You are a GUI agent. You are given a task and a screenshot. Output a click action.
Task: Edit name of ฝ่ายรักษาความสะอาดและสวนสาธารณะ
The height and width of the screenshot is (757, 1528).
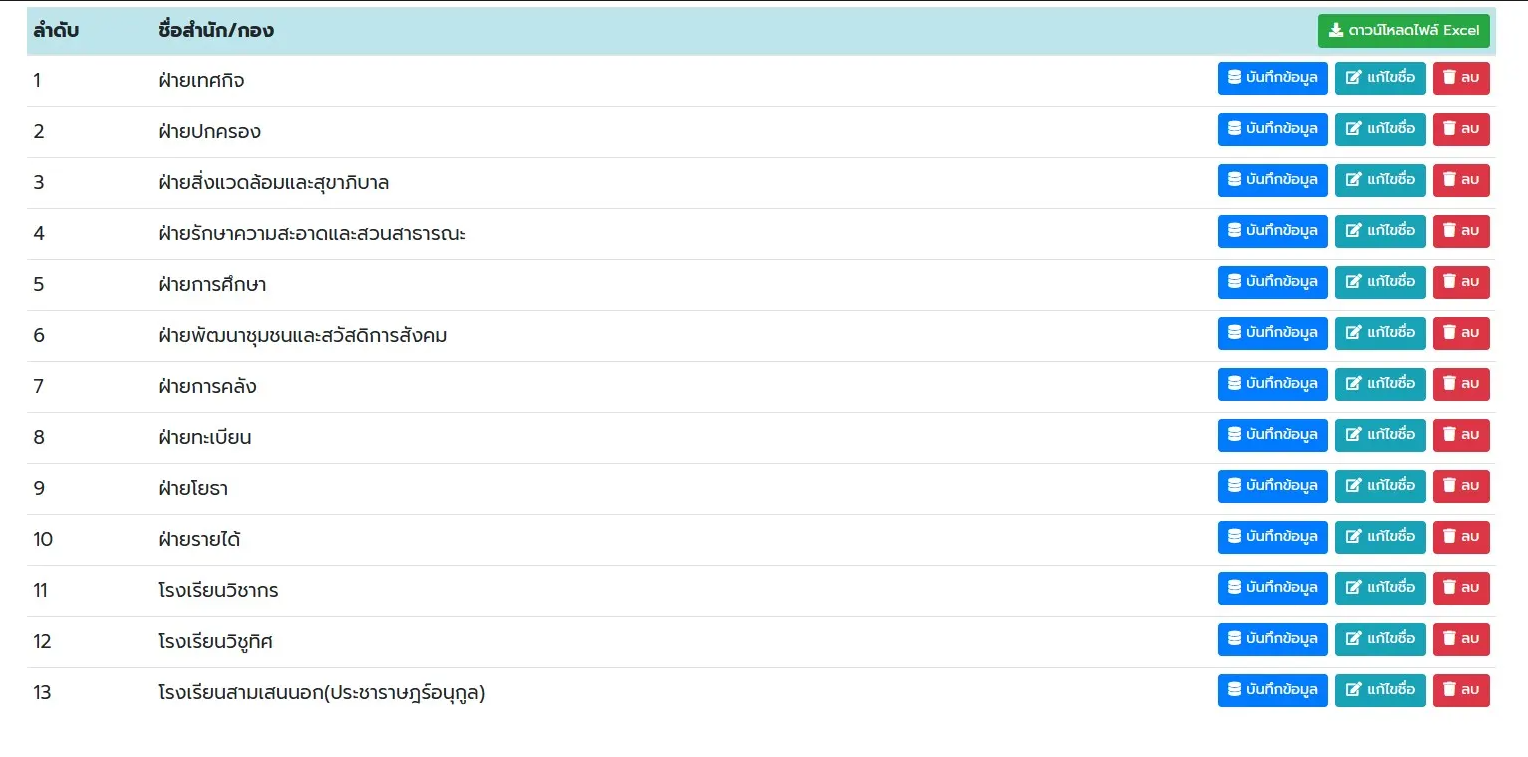pos(1380,231)
